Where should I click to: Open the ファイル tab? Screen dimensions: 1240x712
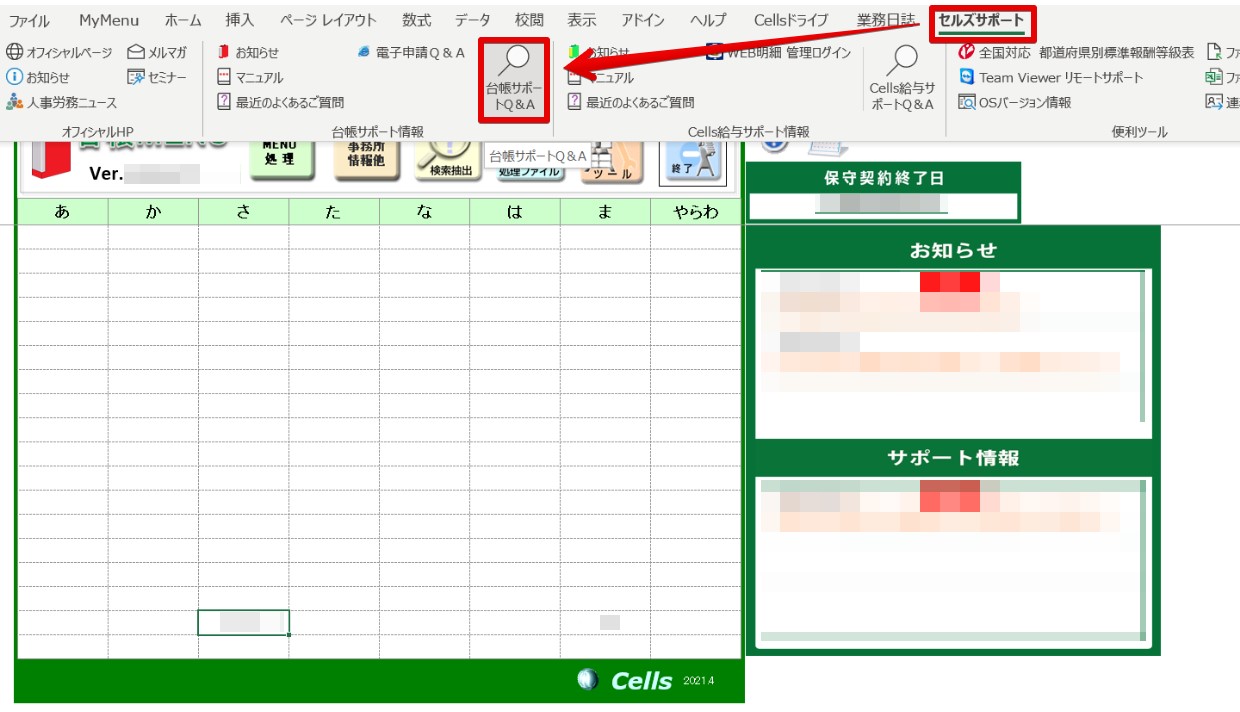pos(29,20)
